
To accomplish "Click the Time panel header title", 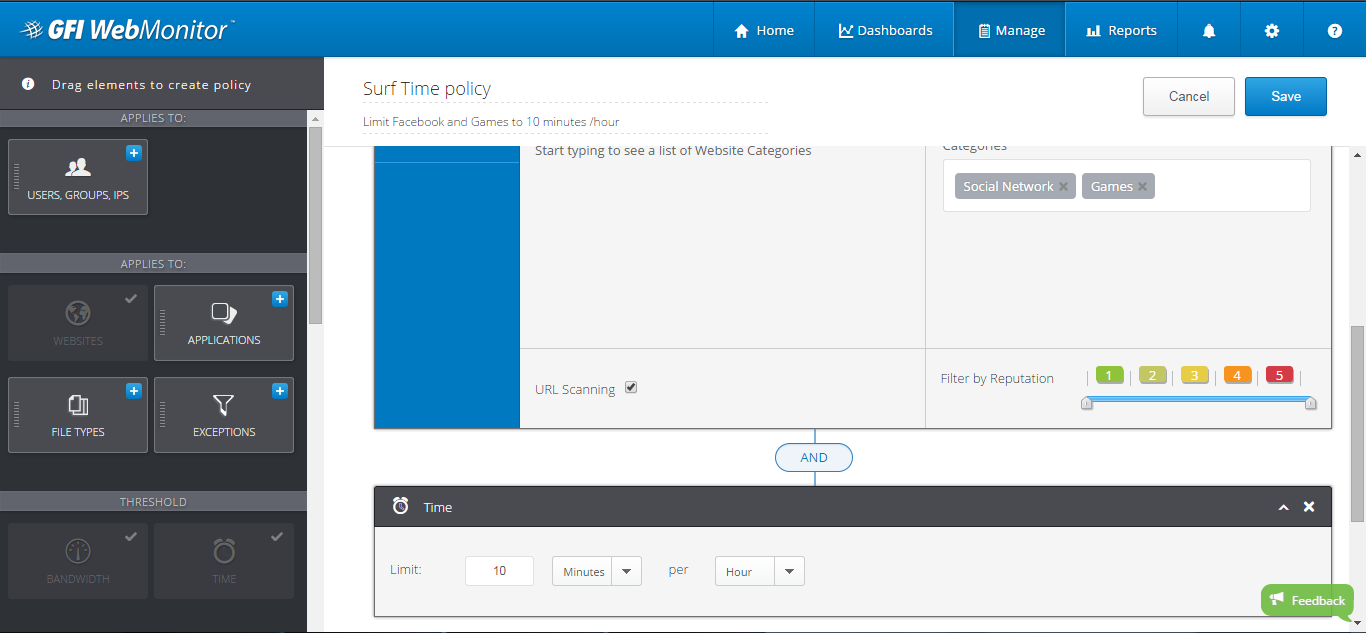I will [438, 507].
